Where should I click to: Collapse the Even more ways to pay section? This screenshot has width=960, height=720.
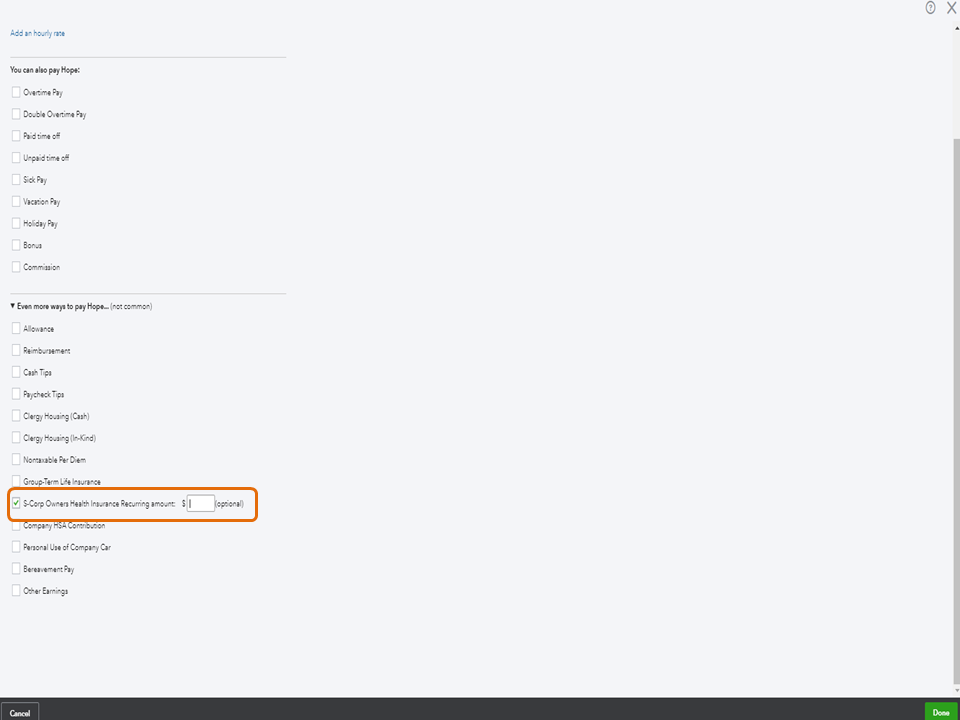[13, 306]
